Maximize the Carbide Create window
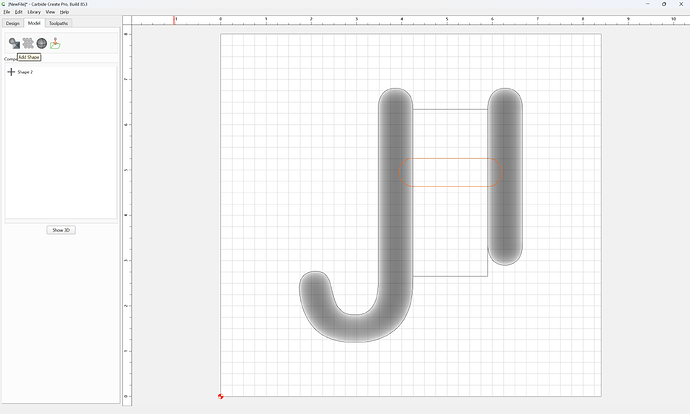The width and height of the screenshot is (690, 414). point(664,4)
